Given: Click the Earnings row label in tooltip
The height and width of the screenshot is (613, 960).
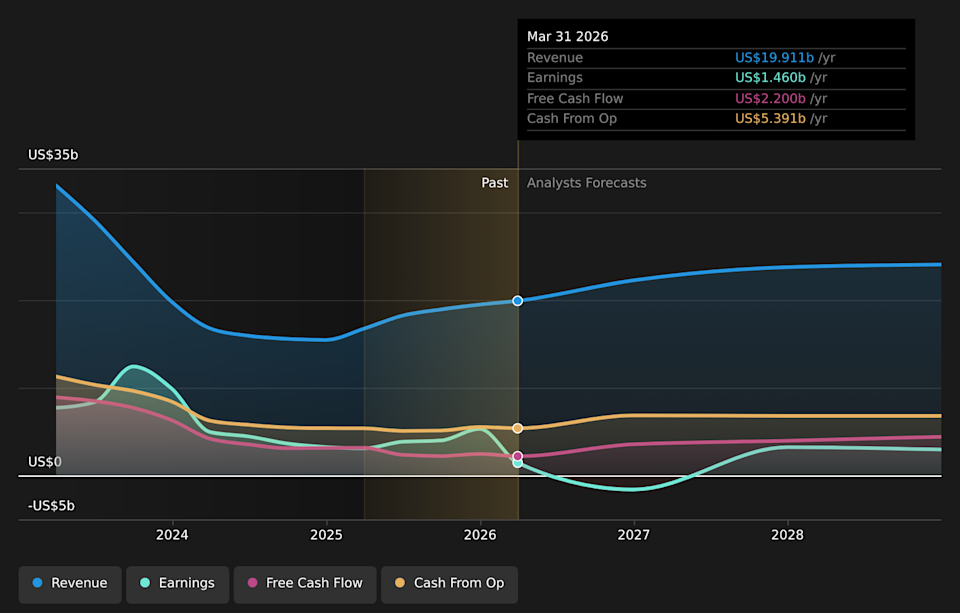Looking at the screenshot, I should click(555, 78).
